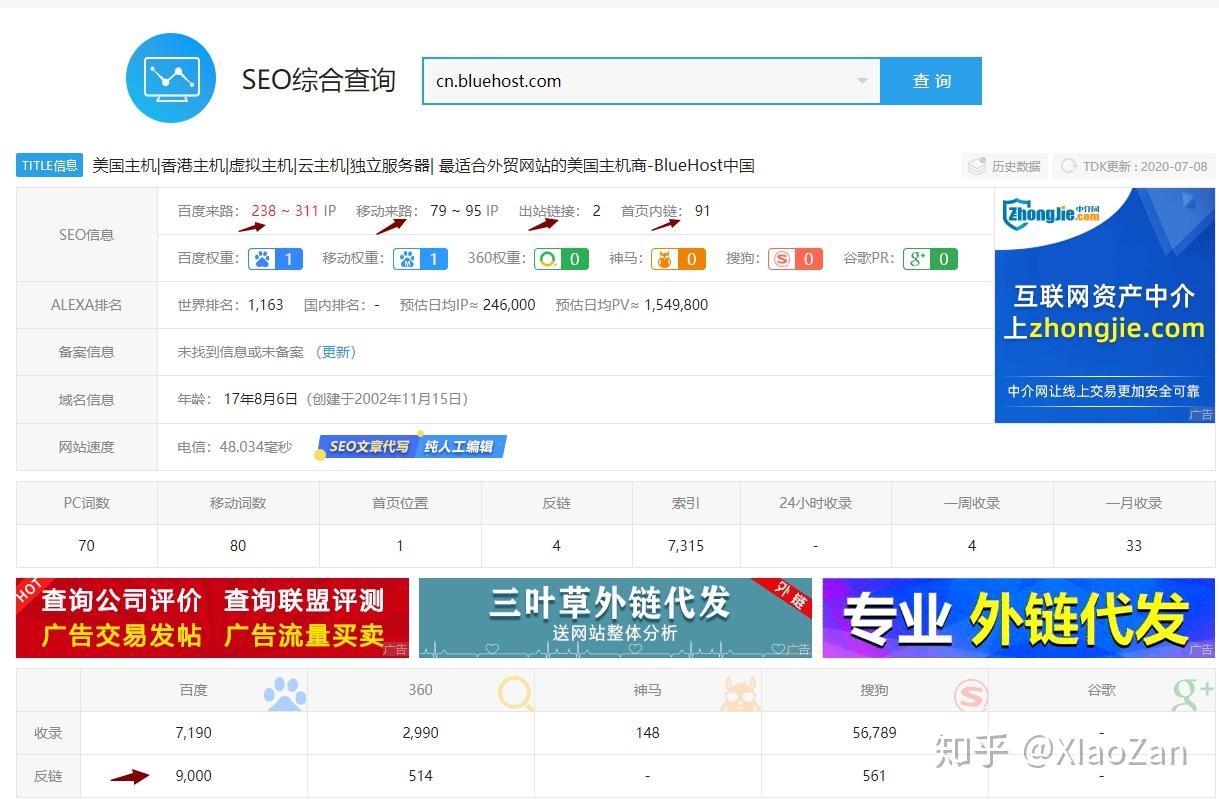Click the 360权重 green badge icon

560,259
